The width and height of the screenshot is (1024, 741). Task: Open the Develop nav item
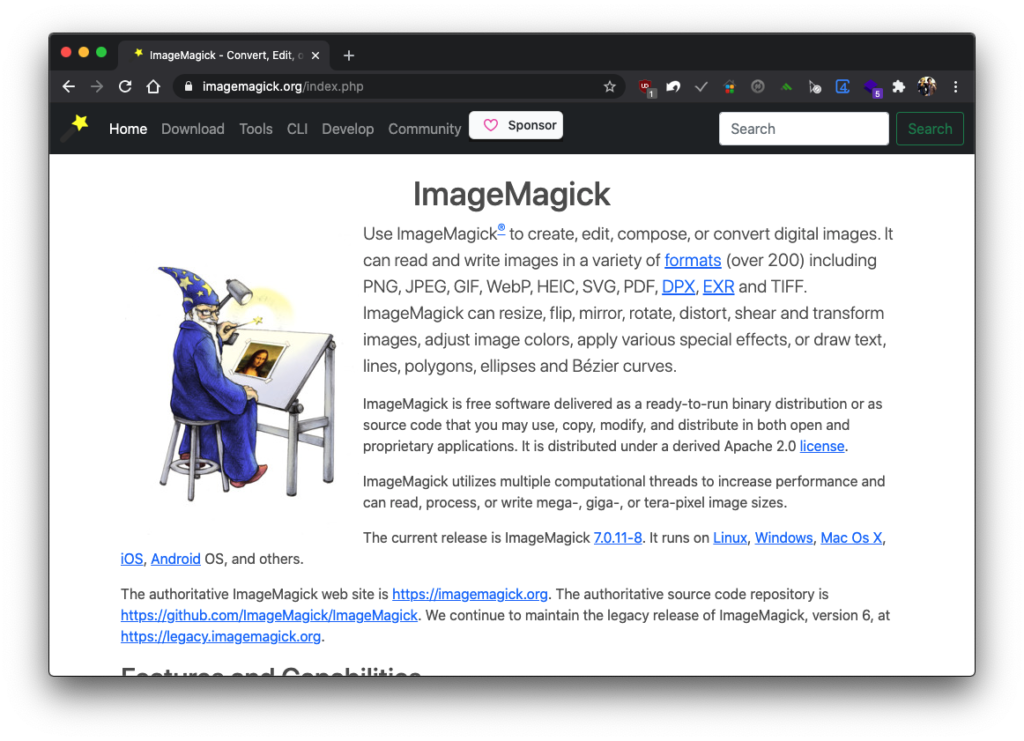347,129
